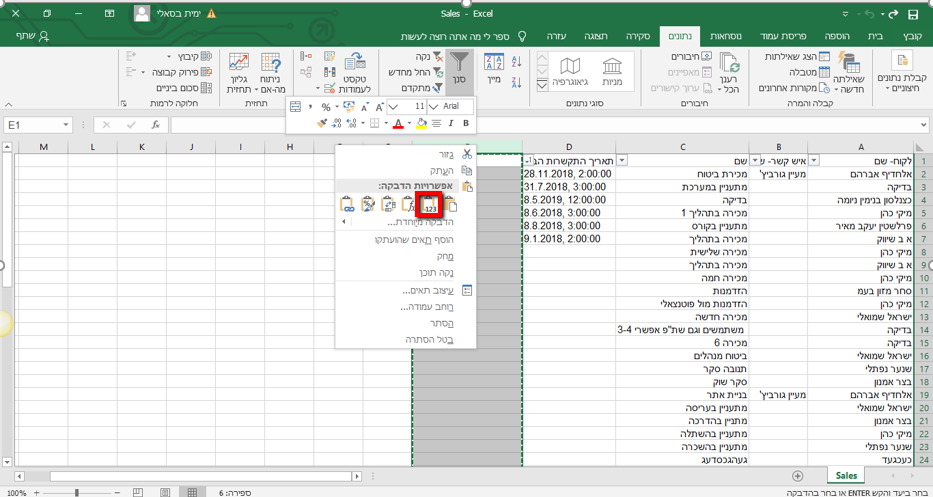Add a new sheet with the plus button
Viewport: 933px width, 497px height.
(x=798, y=476)
